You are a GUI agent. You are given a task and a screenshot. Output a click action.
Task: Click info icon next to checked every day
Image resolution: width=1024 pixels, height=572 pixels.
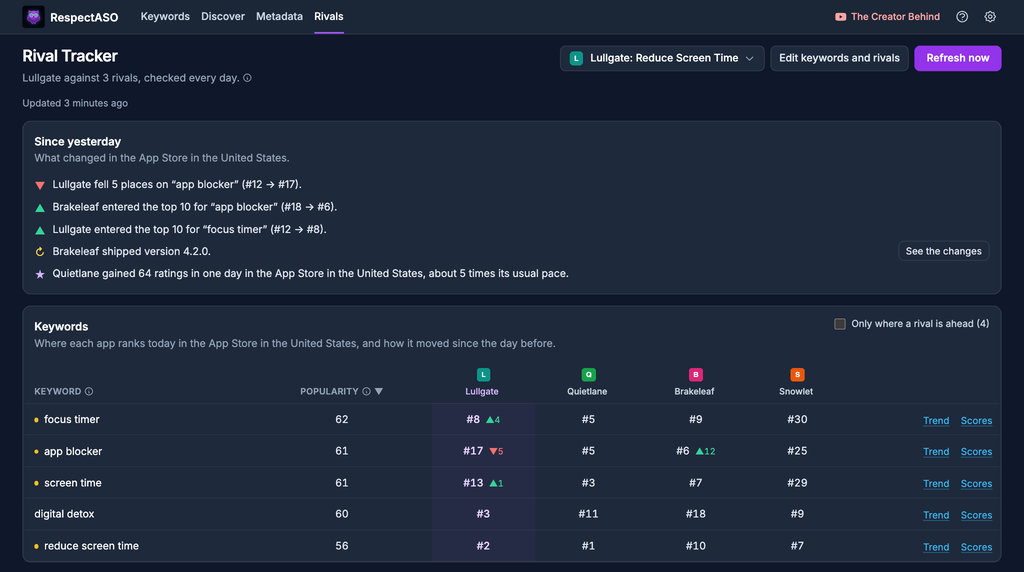248,78
